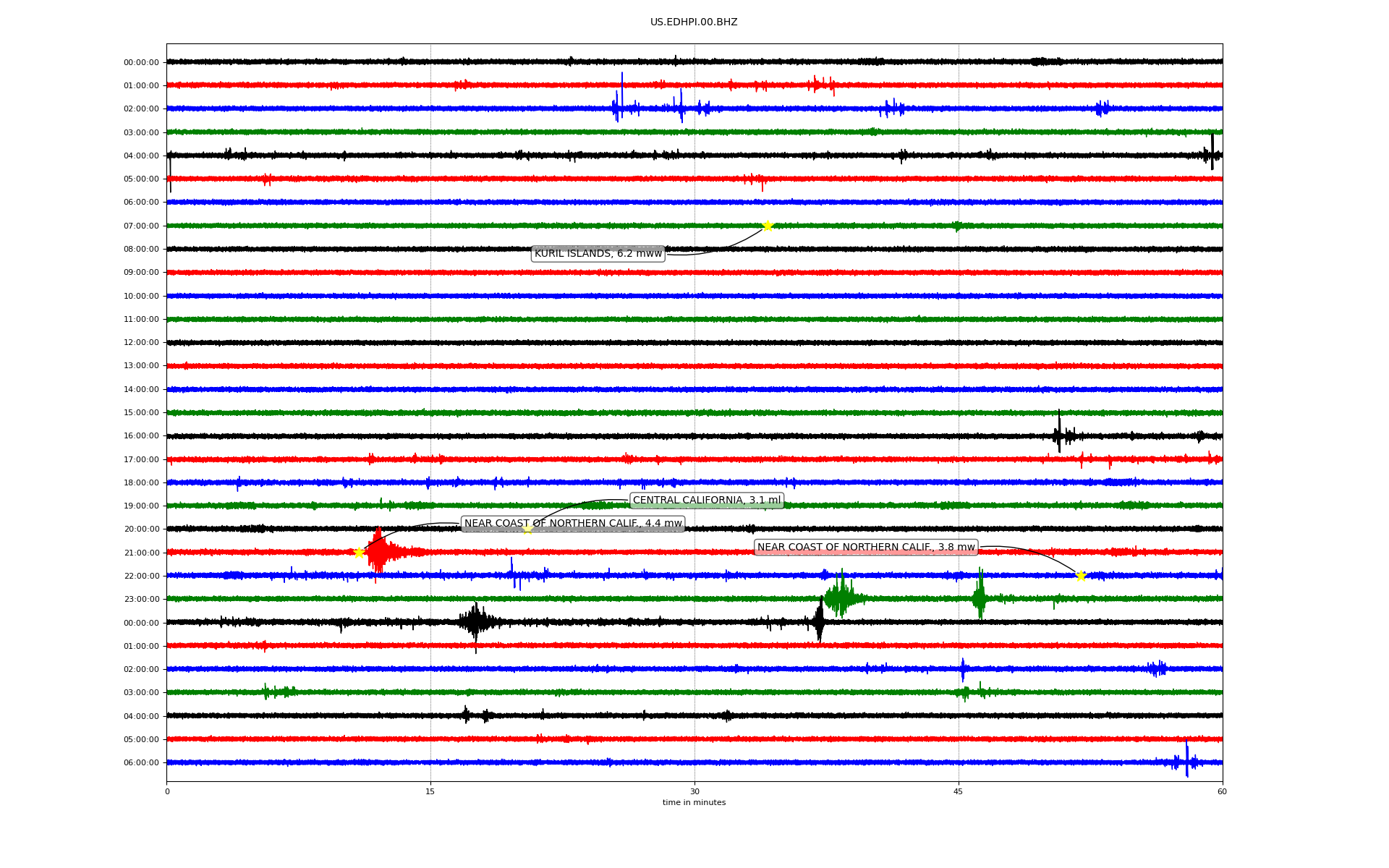
Task: Click the blue spike burst on first 02:00:00 trace
Action: 619,107
